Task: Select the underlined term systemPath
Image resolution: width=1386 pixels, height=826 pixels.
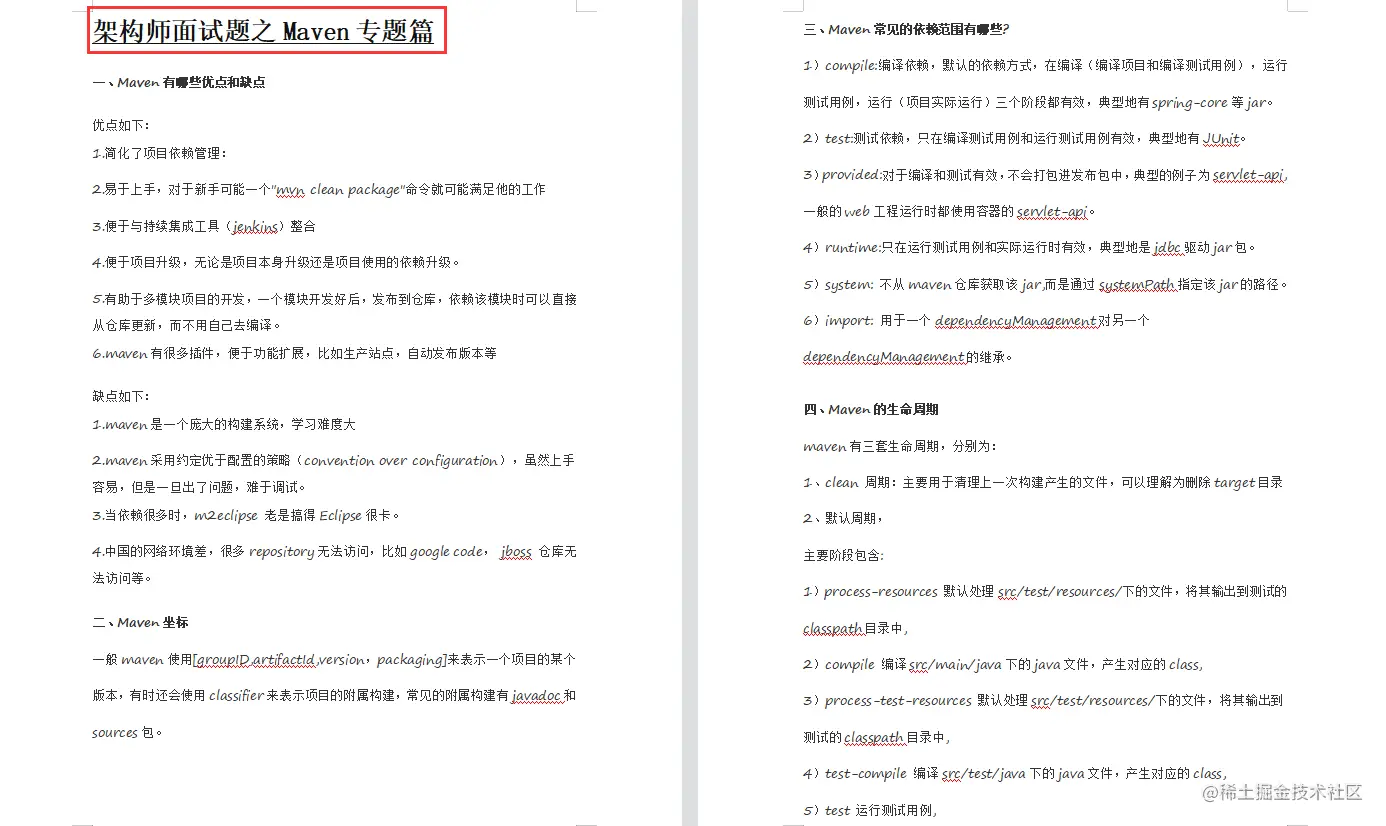Action: click(x=1139, y=284)
